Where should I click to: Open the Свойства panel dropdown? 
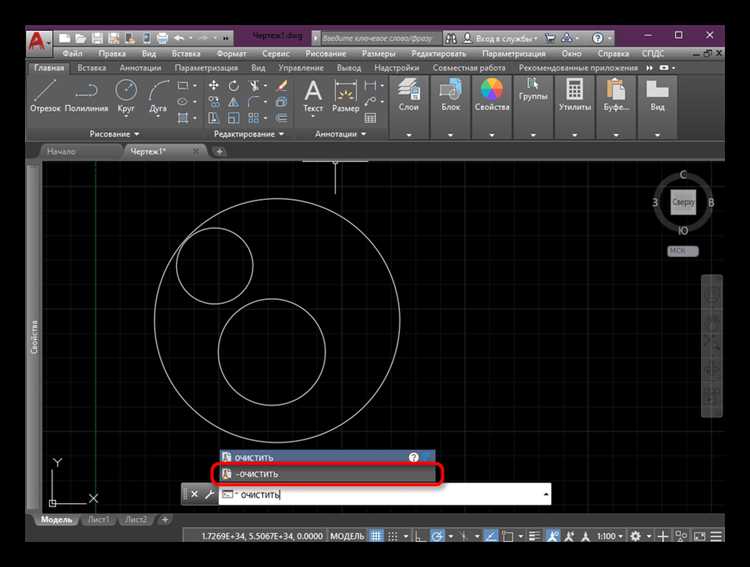pyautogui.click(x=492, y=135)
